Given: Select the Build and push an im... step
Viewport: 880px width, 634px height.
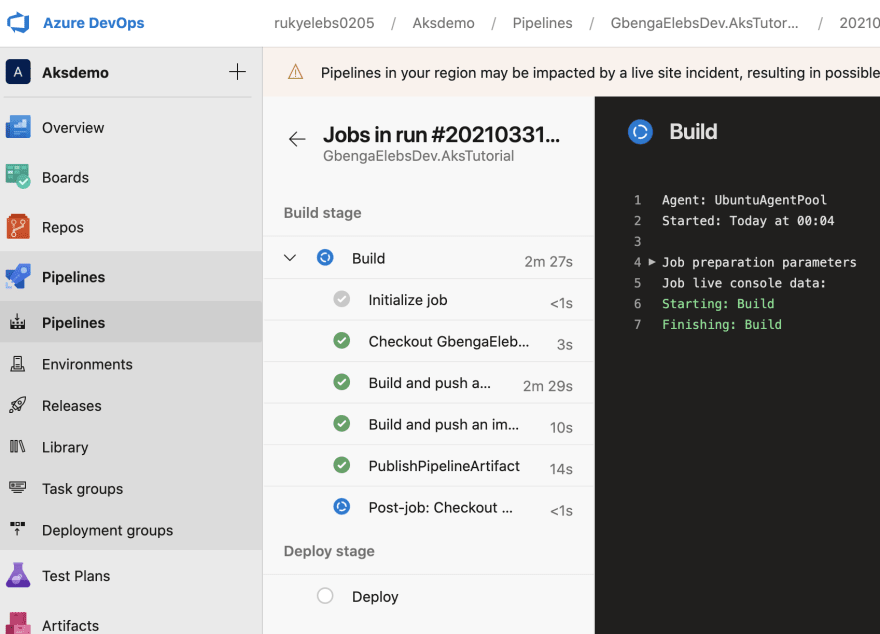Looking at the screenshot, I should tap(428, 424).
